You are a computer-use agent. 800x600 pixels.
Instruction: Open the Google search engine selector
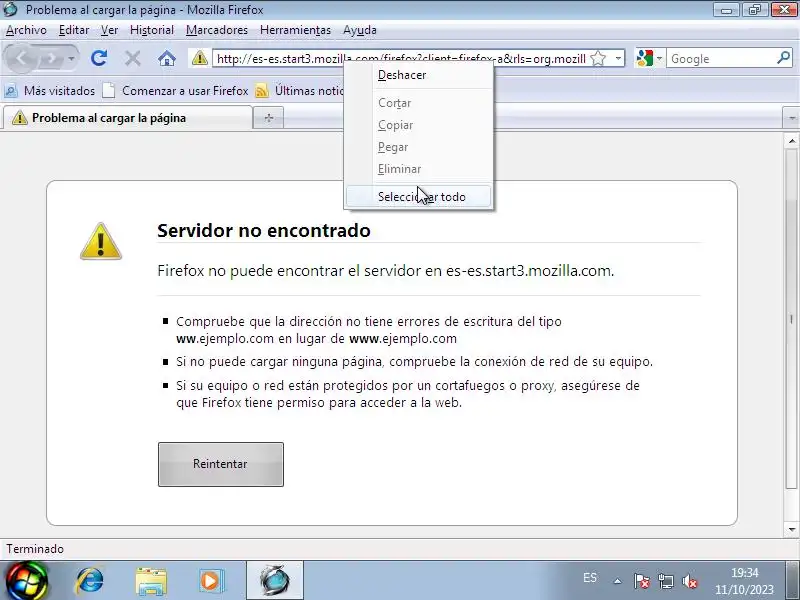pos(649,58)
